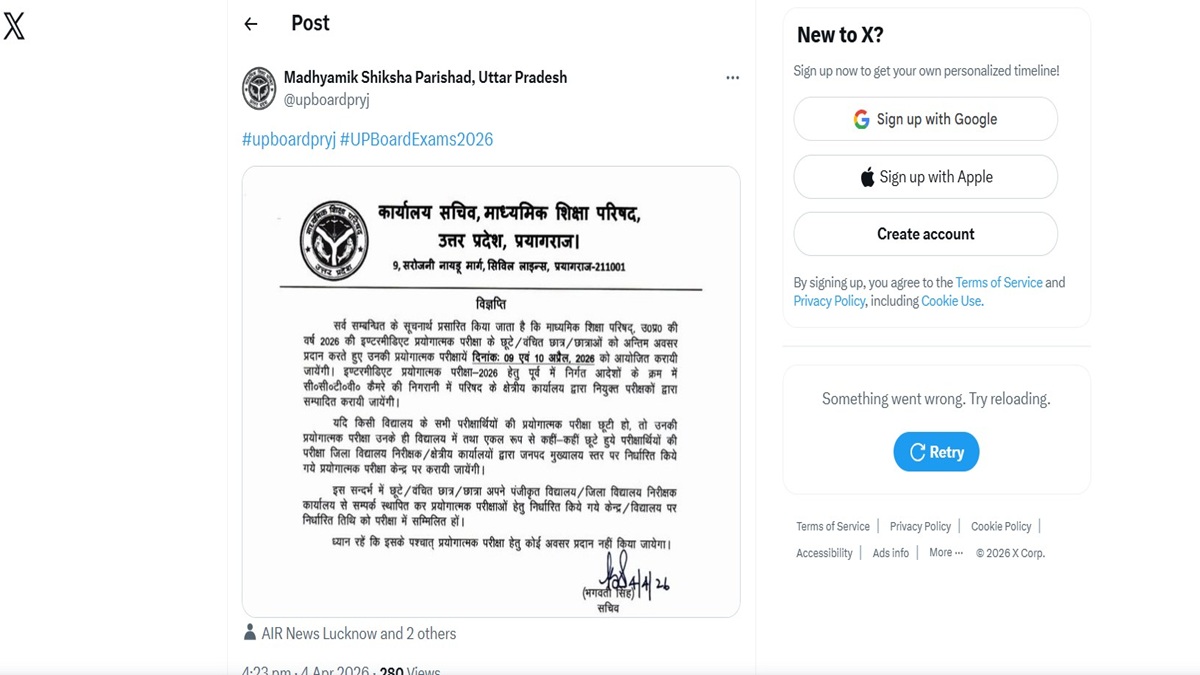This screenshot has height=675, width=1200.
Task: Enlarge the attached notice image
Action: click(491, 391)
